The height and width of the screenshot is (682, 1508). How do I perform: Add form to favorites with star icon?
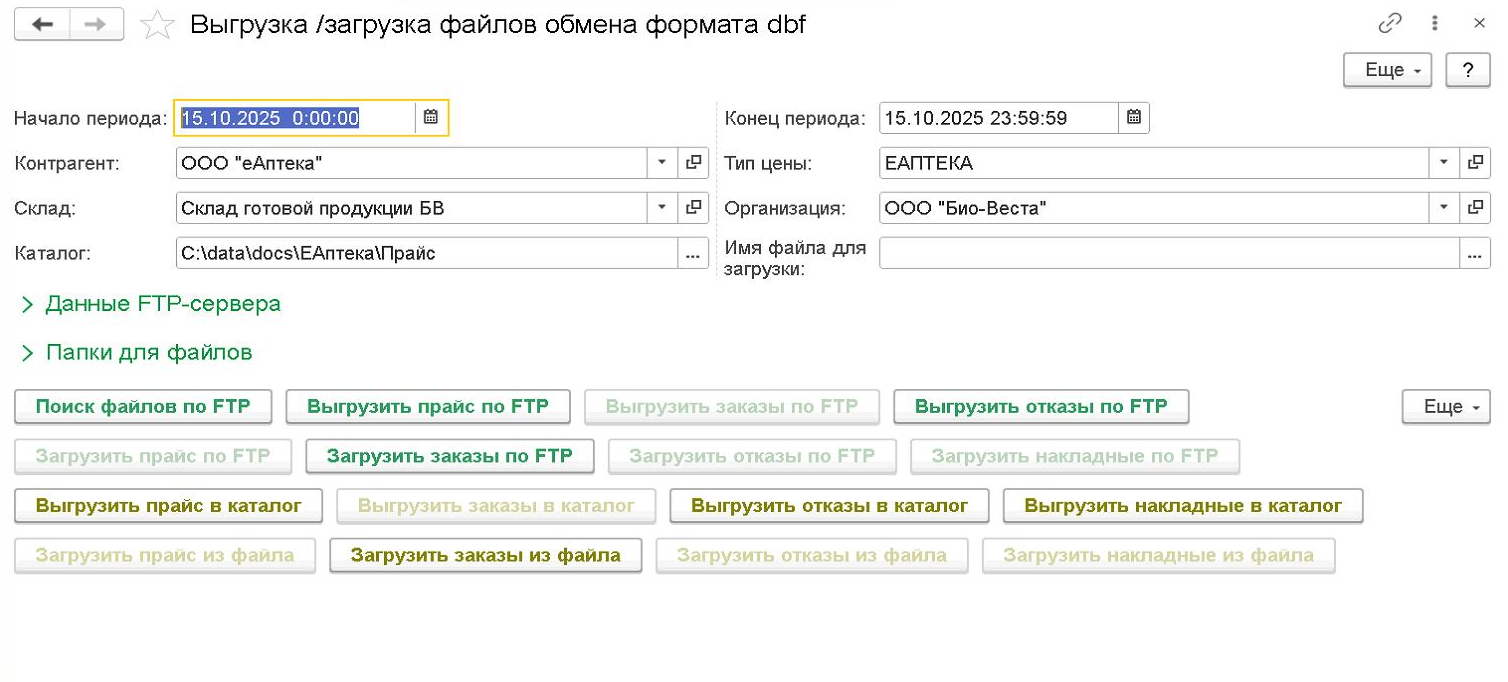coord(157,26)
